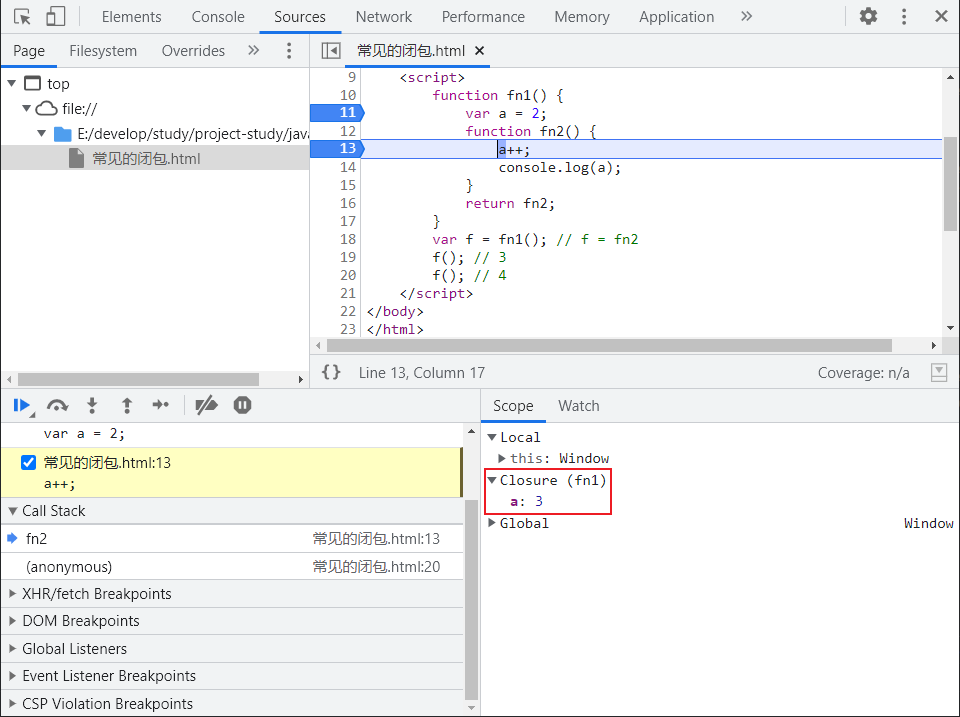Step into next function call
This screenshot has height=717, width=960.
[x=92, y=405]
